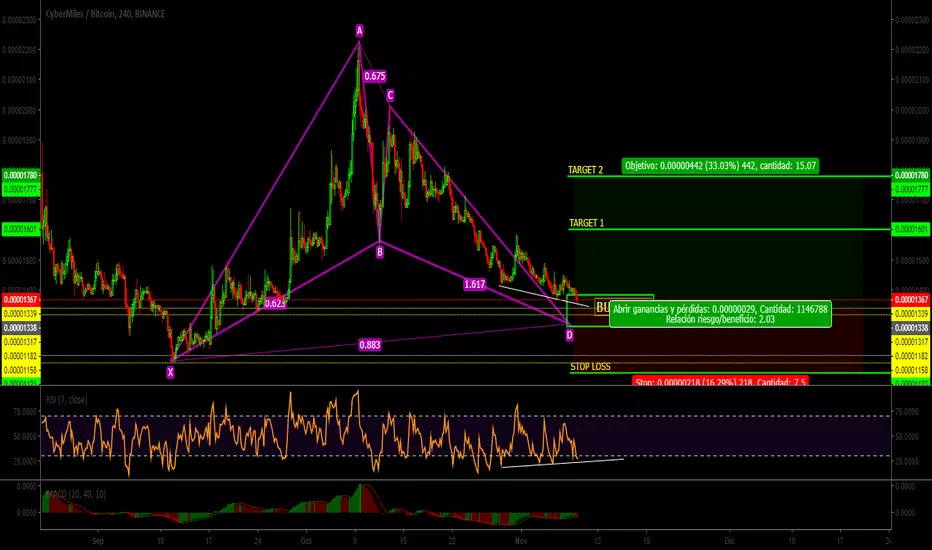Screen dimensions: 932x550
Task: Click the 0.00002000 level on right price scale
Action: pos(911,111)
